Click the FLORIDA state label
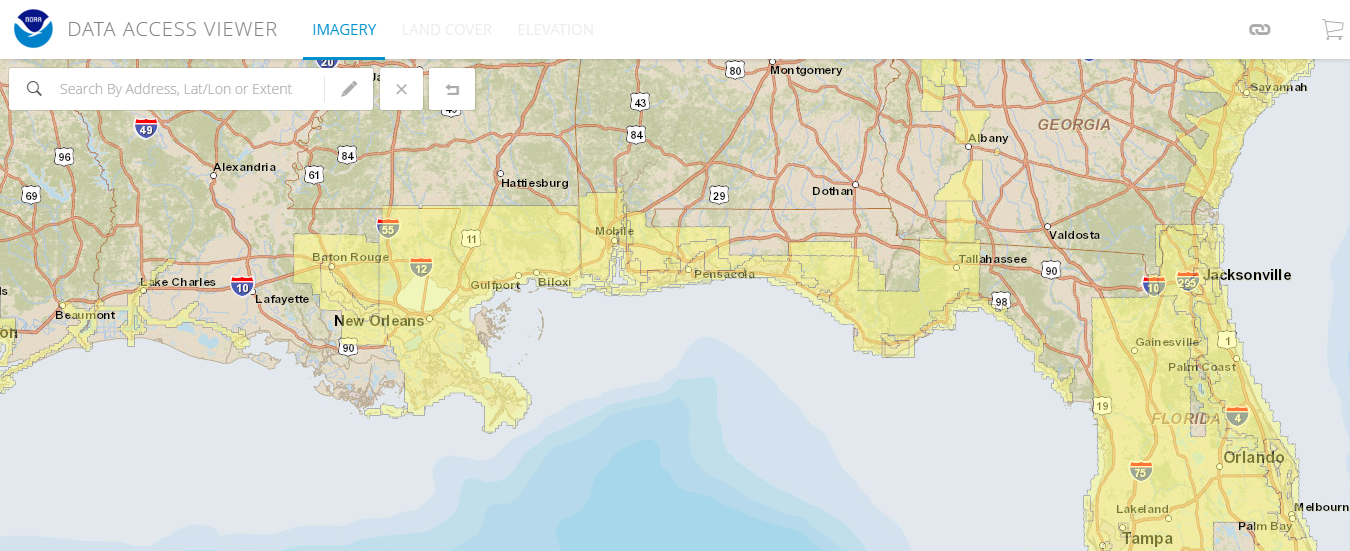Viewport: 1350px width, 551px height. click(x=1186, y=418)
